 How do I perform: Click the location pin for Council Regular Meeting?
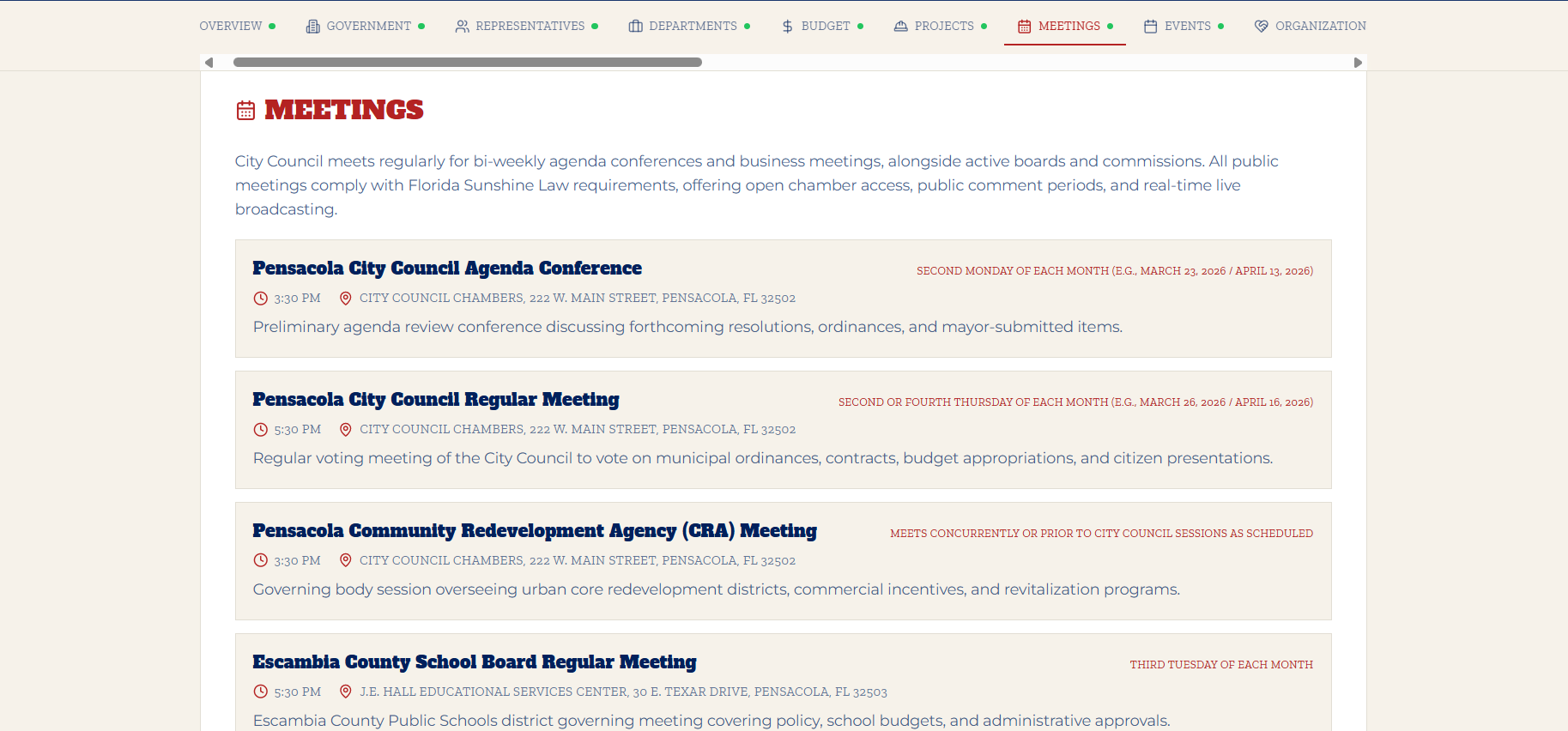pyautogui.click(x=346, y=430)
